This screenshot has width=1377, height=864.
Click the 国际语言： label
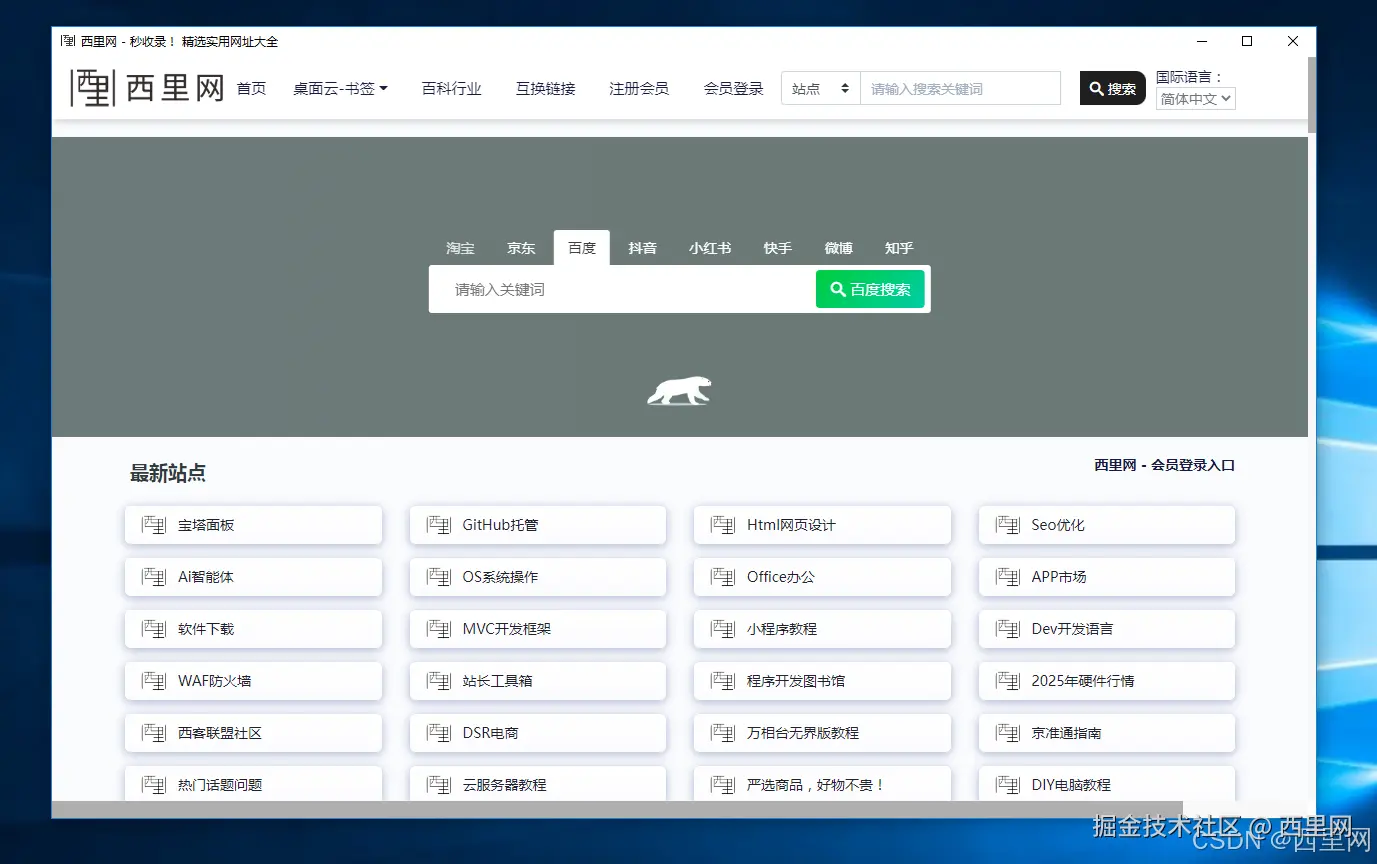[x=1190, y=76]
